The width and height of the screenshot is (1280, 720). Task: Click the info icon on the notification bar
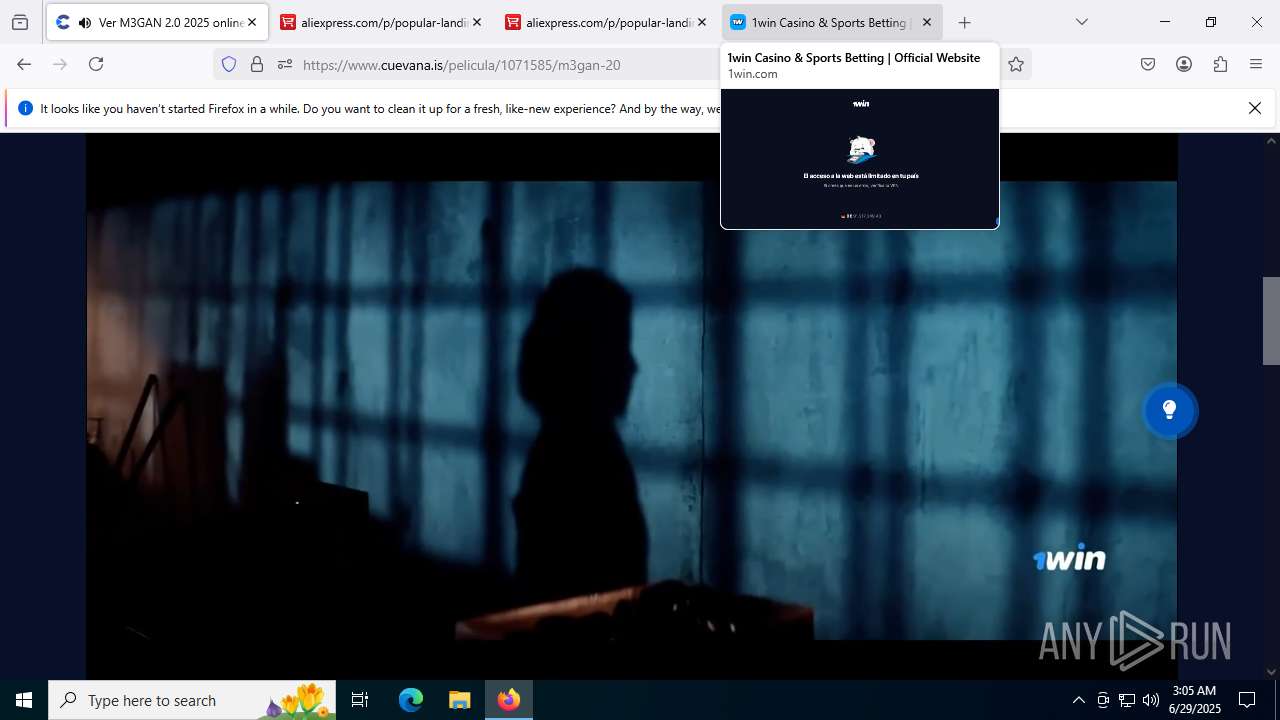click(x=25, y=108)
